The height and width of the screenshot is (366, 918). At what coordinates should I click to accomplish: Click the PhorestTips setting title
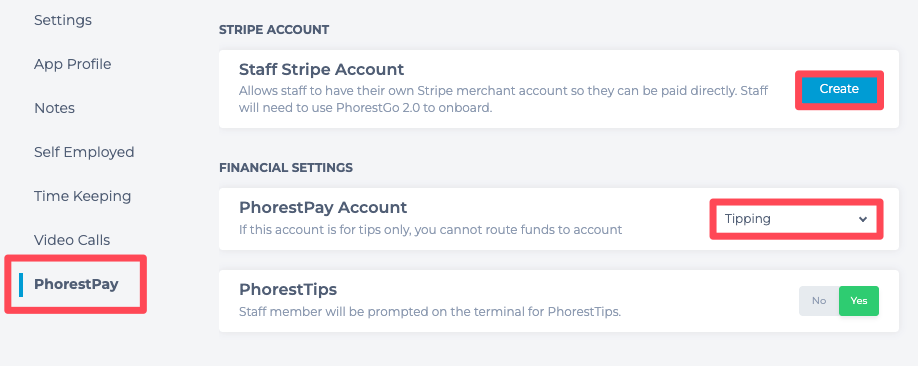tap(288, 289)
